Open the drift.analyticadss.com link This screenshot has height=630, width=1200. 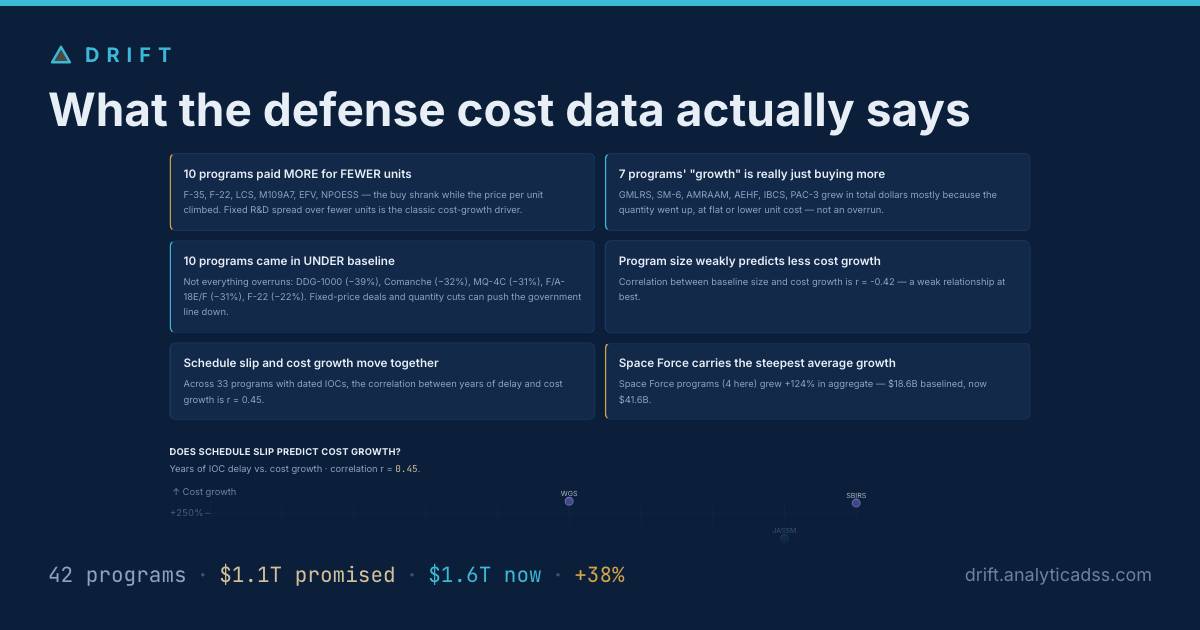[x=1058, y=575]
